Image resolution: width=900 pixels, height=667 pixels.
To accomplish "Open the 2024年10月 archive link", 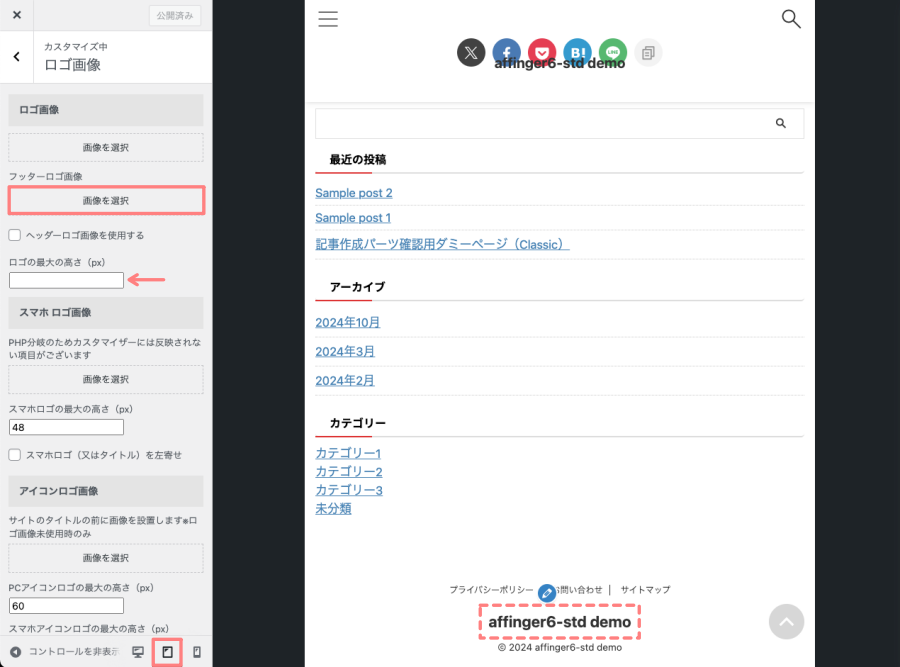I will coord(348,323).
